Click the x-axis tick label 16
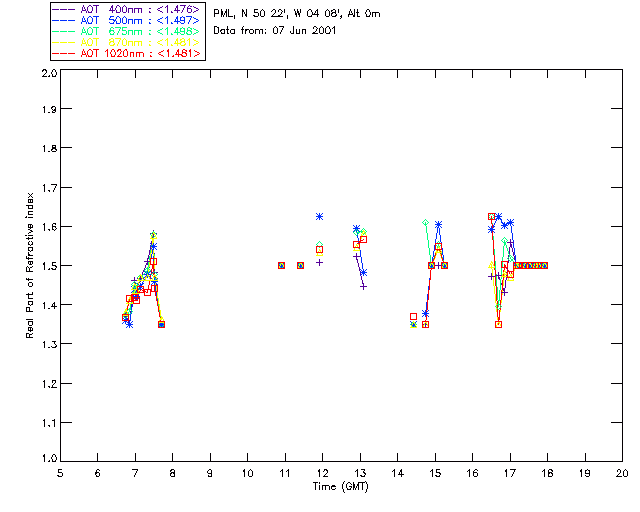Image resolution: width=640 pixels, height=512 pixels. pyautogui.click(x=472, y=473)
